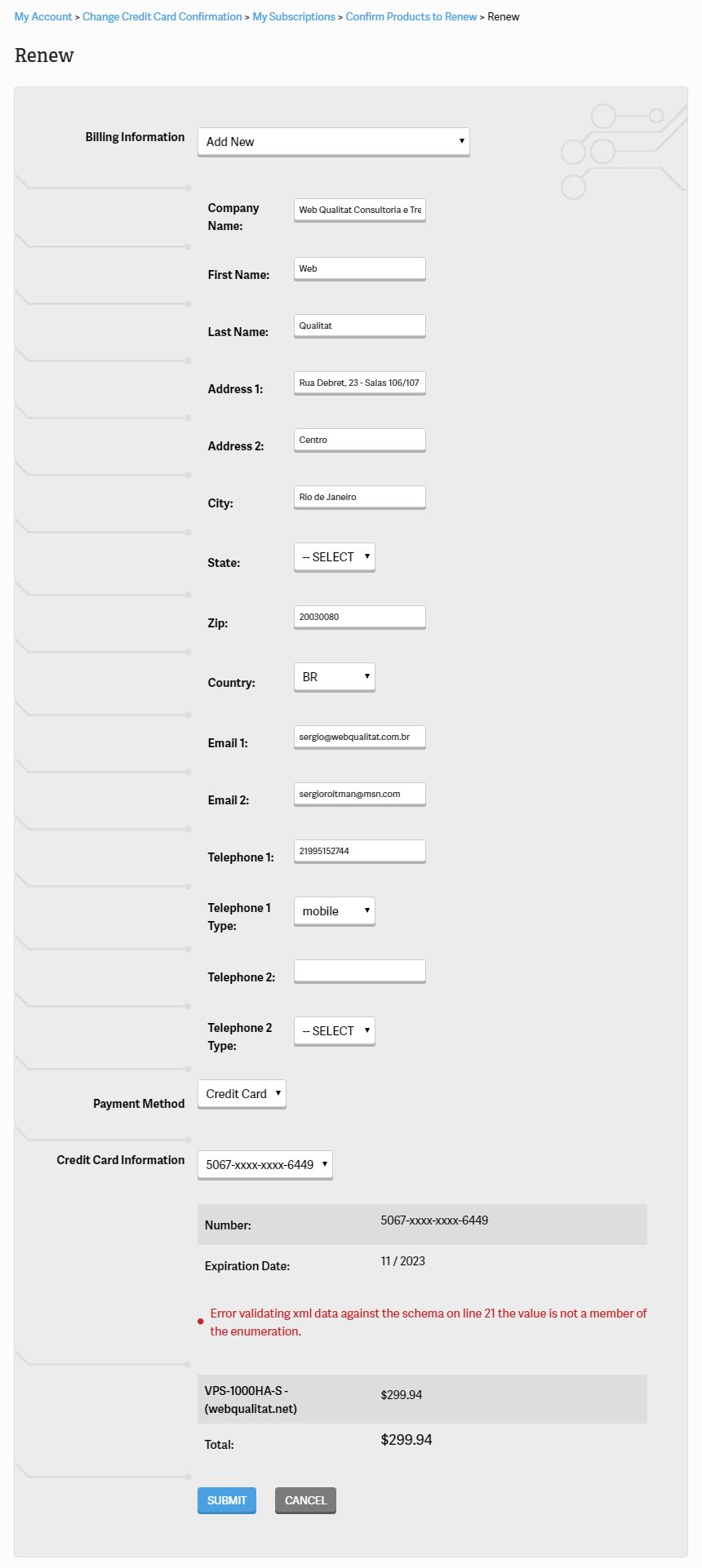Expand the State select dropdown
This screenshot has width=702, height=1568.
click(x=334, y=557)
